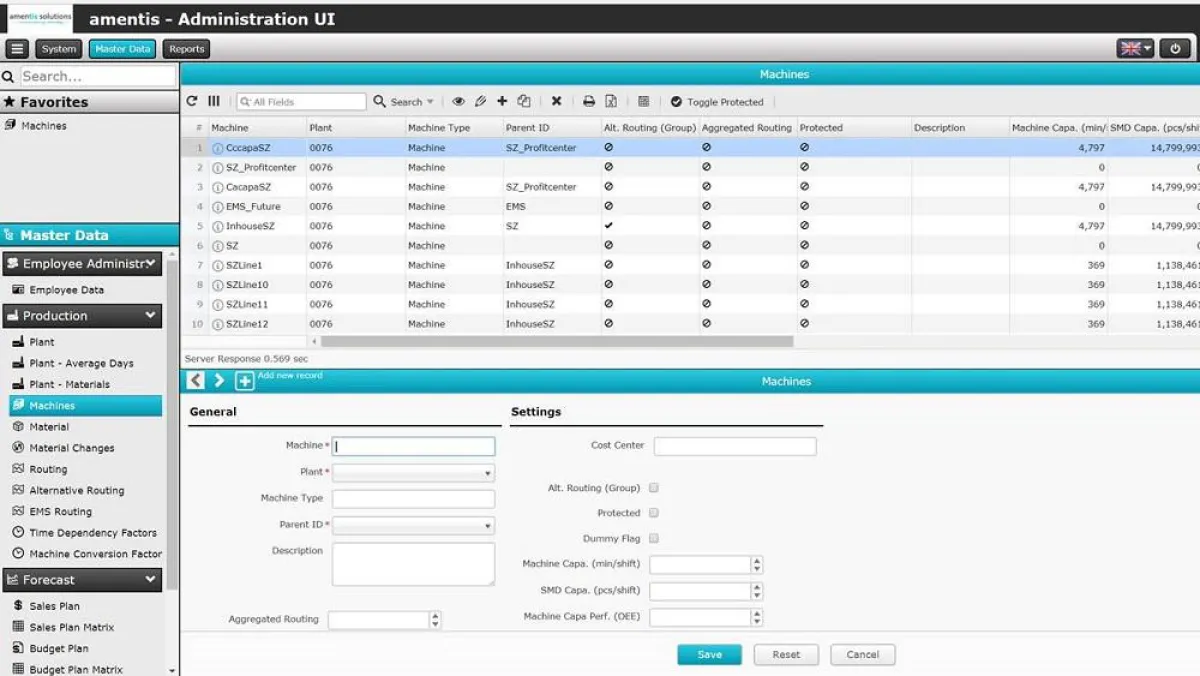The width and height of the screenshot is (1200, 676).
Task: Click the copy record icon
Action: (524, 101)
